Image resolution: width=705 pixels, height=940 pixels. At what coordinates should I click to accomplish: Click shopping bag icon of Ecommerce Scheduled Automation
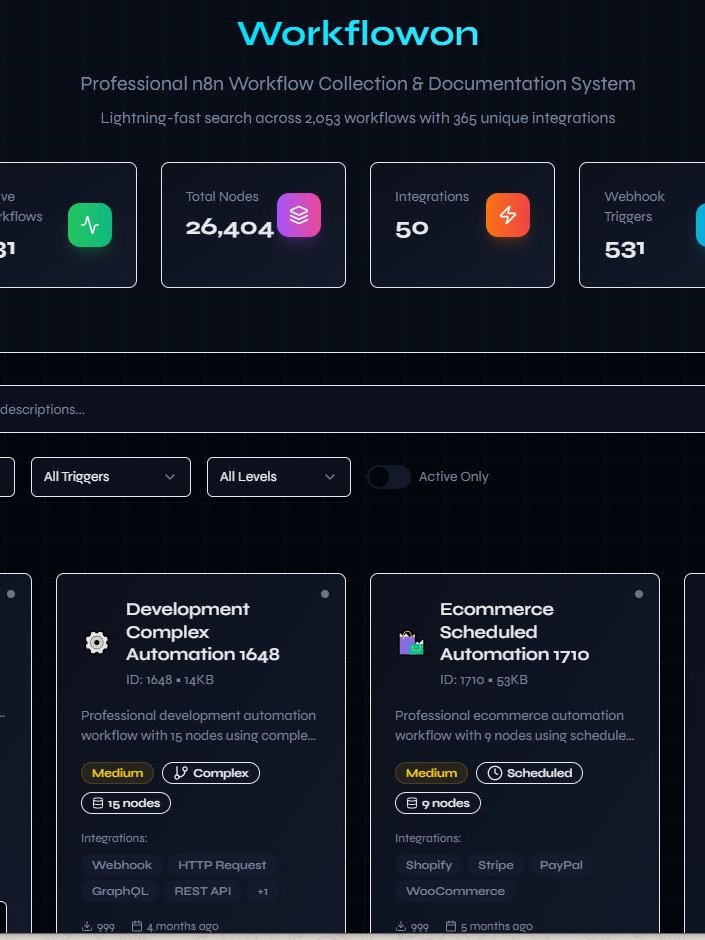(411, 643)
